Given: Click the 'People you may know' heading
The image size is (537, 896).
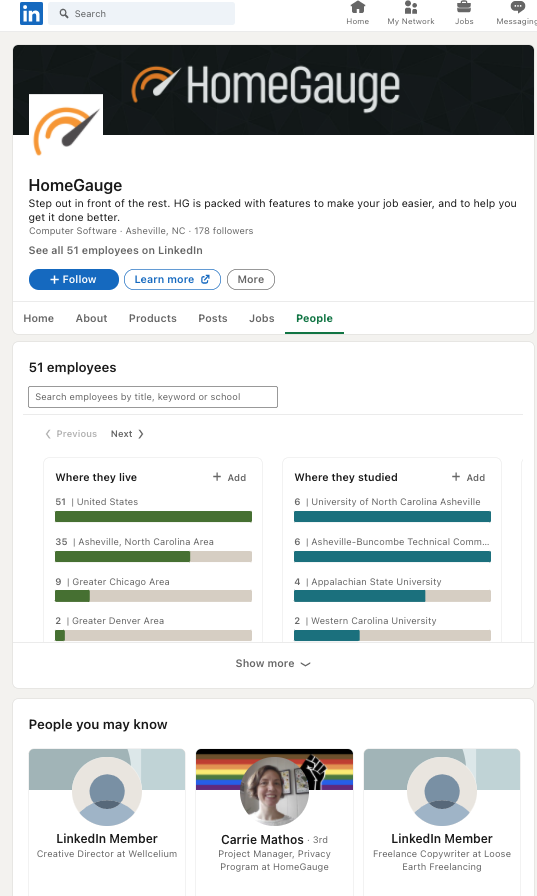Looking at the screenshot, I should pos(98,725).
